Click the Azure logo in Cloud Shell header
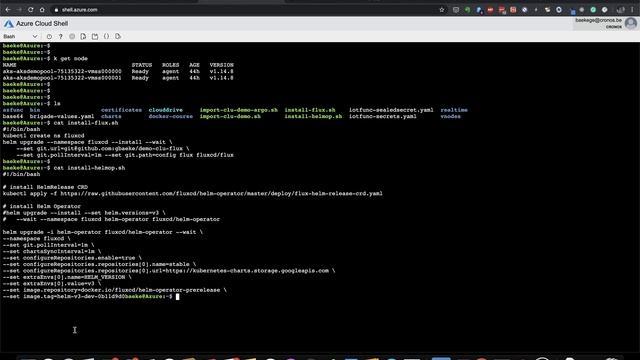The height and width of the screenshot is (360, 640). click(9, 24)
